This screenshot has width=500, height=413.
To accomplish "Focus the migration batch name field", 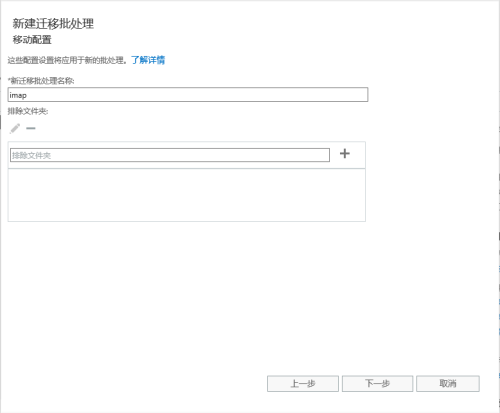I will tap(188, 95).
